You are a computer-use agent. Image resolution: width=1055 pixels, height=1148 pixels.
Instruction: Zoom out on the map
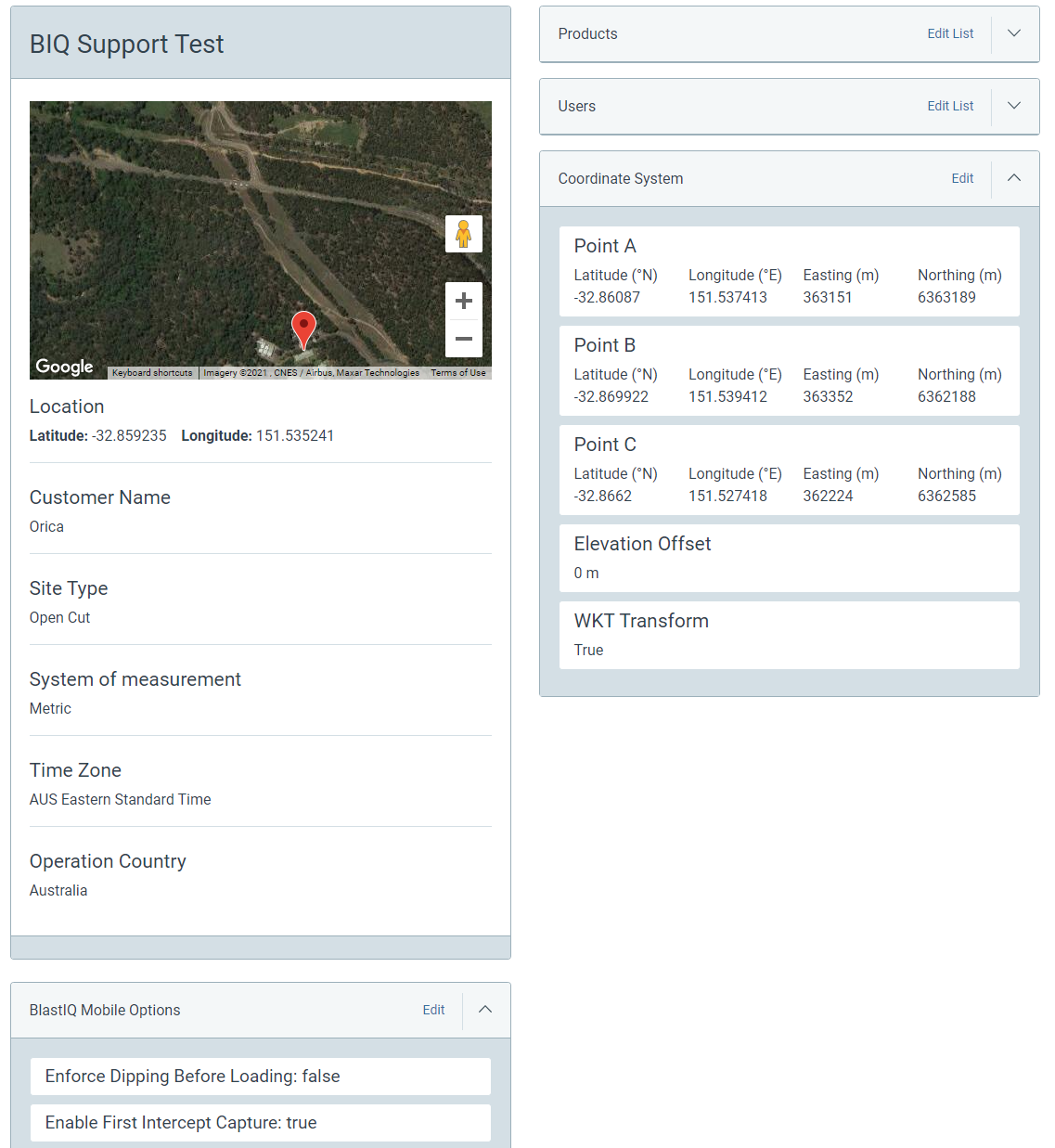(x=464, y=339)
